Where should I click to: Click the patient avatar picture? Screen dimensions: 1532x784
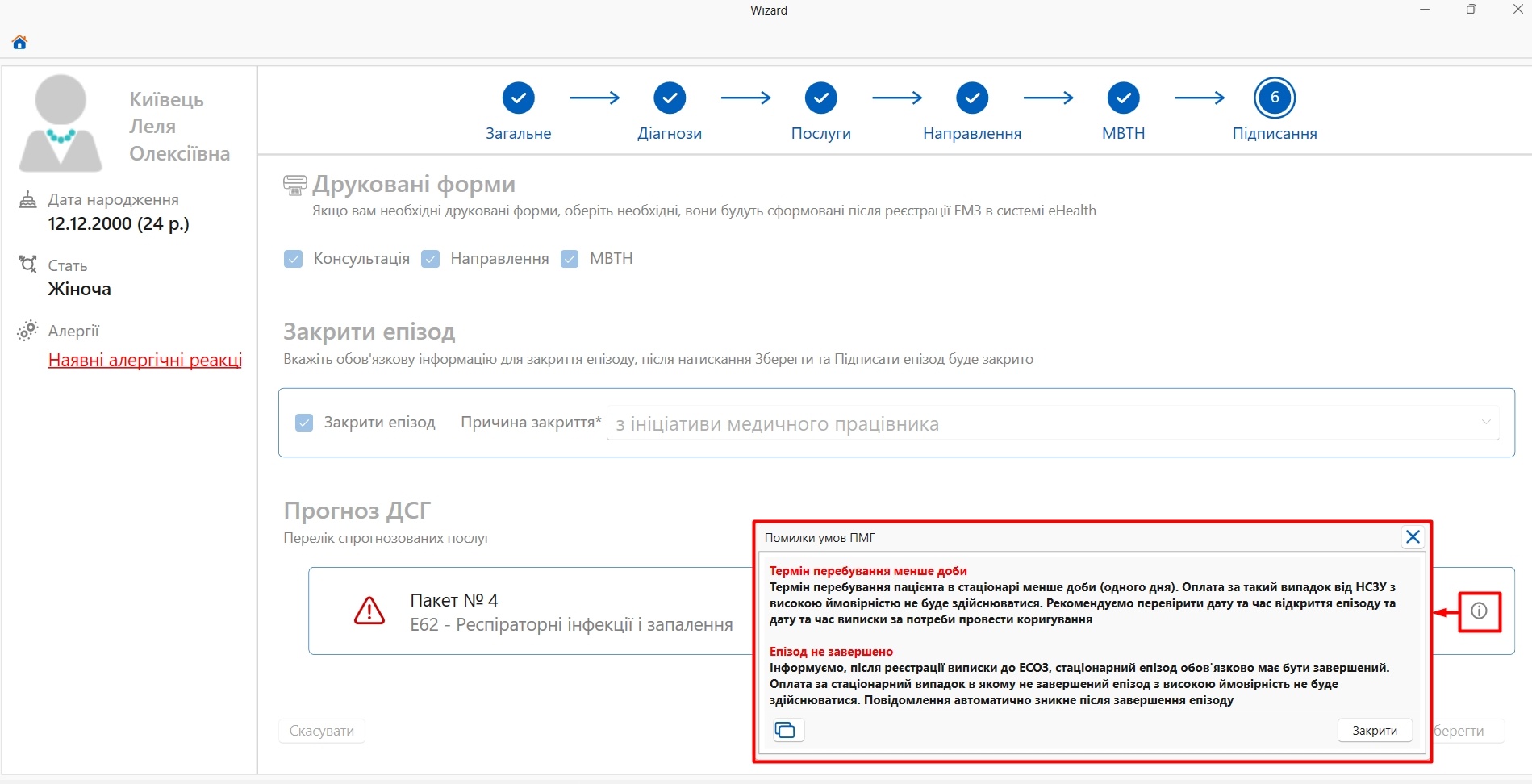point(61,123)
